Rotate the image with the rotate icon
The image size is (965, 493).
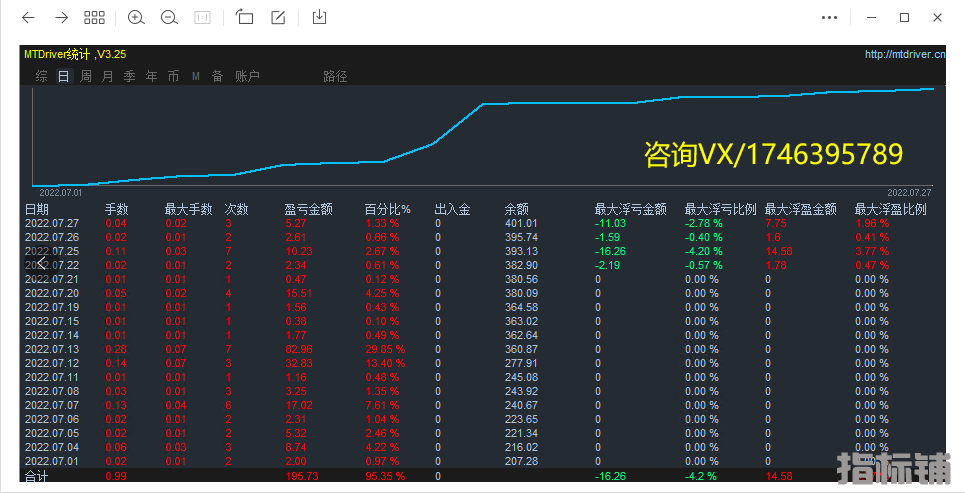244,18
